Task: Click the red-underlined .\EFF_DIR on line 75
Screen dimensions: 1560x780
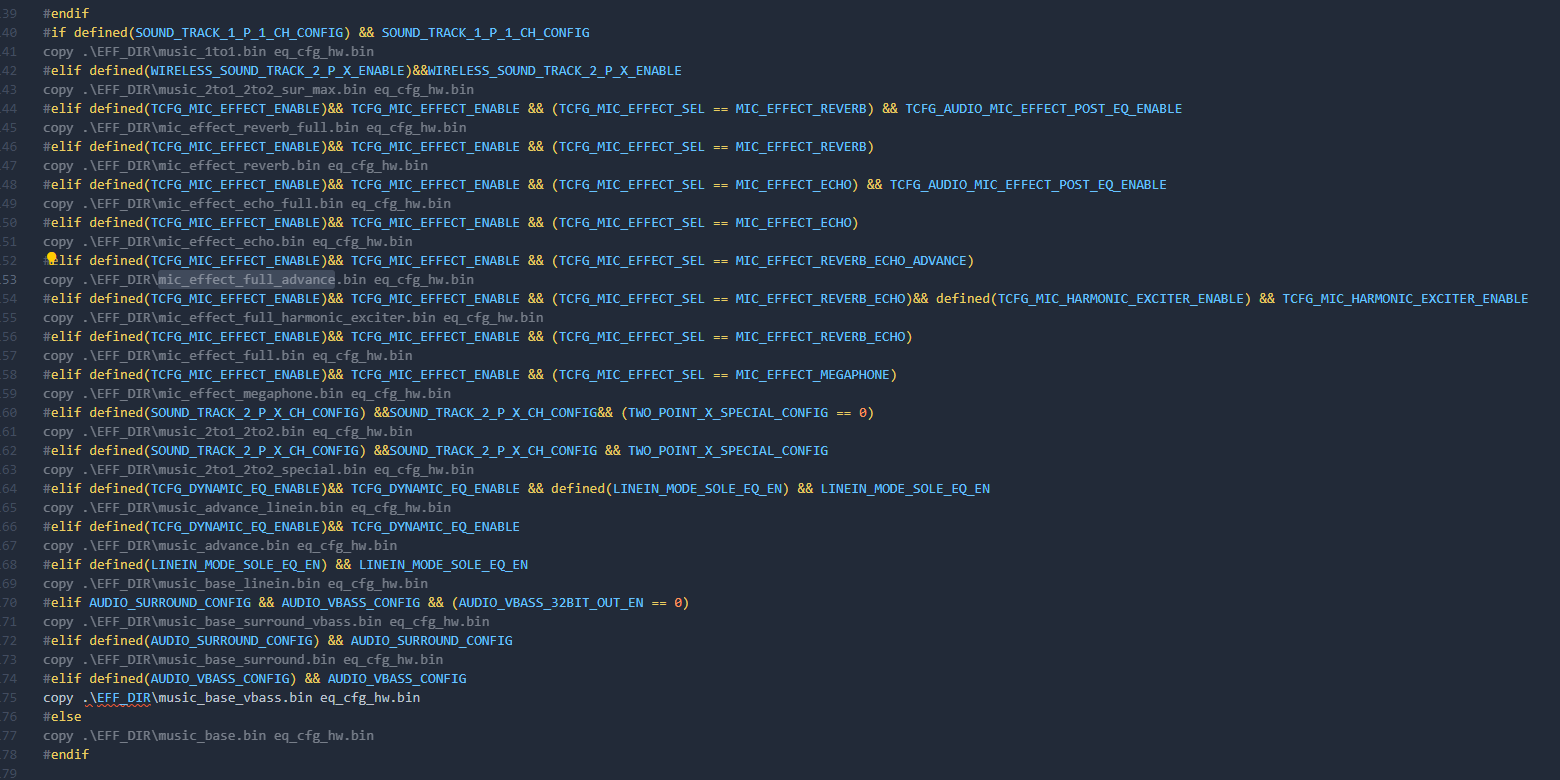Action: [x=116, y=697]
